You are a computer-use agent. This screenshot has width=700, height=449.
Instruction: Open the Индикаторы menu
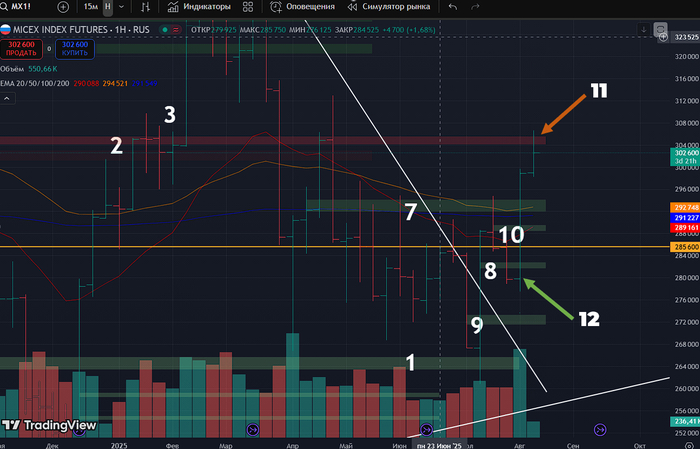coord(200,6)
